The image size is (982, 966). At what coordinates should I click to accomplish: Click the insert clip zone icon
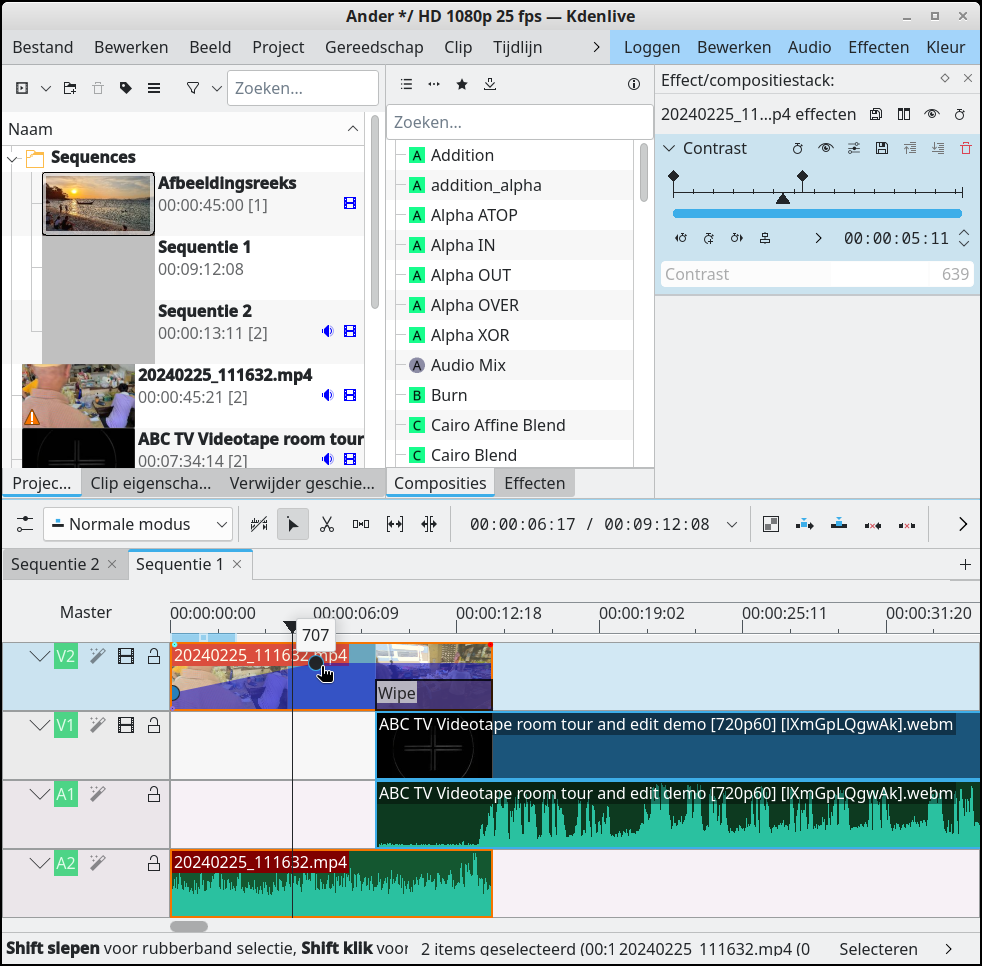click(805, 524)
